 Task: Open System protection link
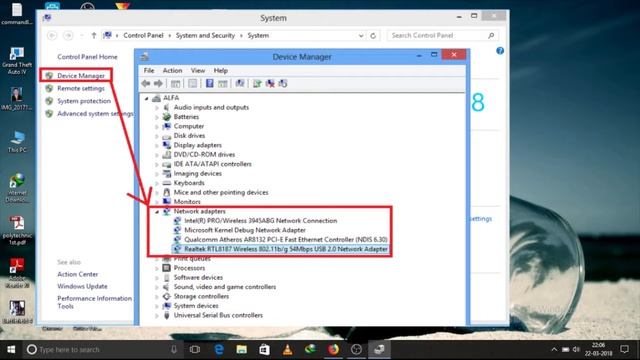84,101
